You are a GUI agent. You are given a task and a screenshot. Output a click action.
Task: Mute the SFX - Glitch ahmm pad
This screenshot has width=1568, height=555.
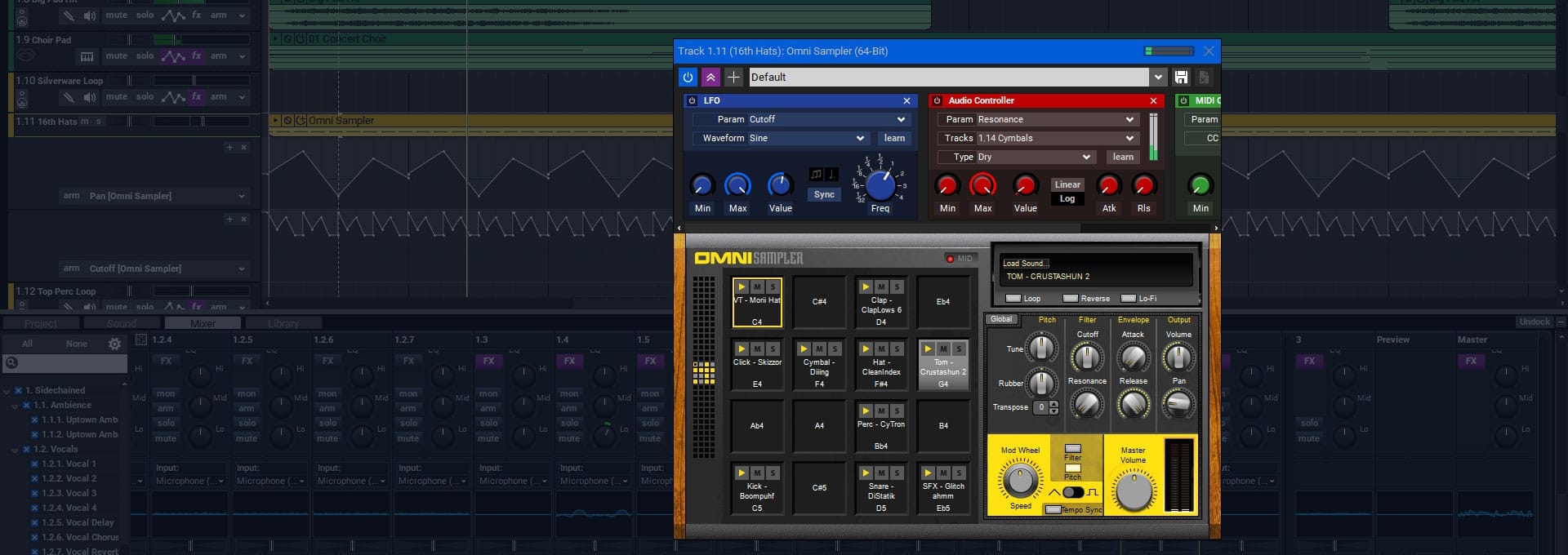click(x=943, y=473)
